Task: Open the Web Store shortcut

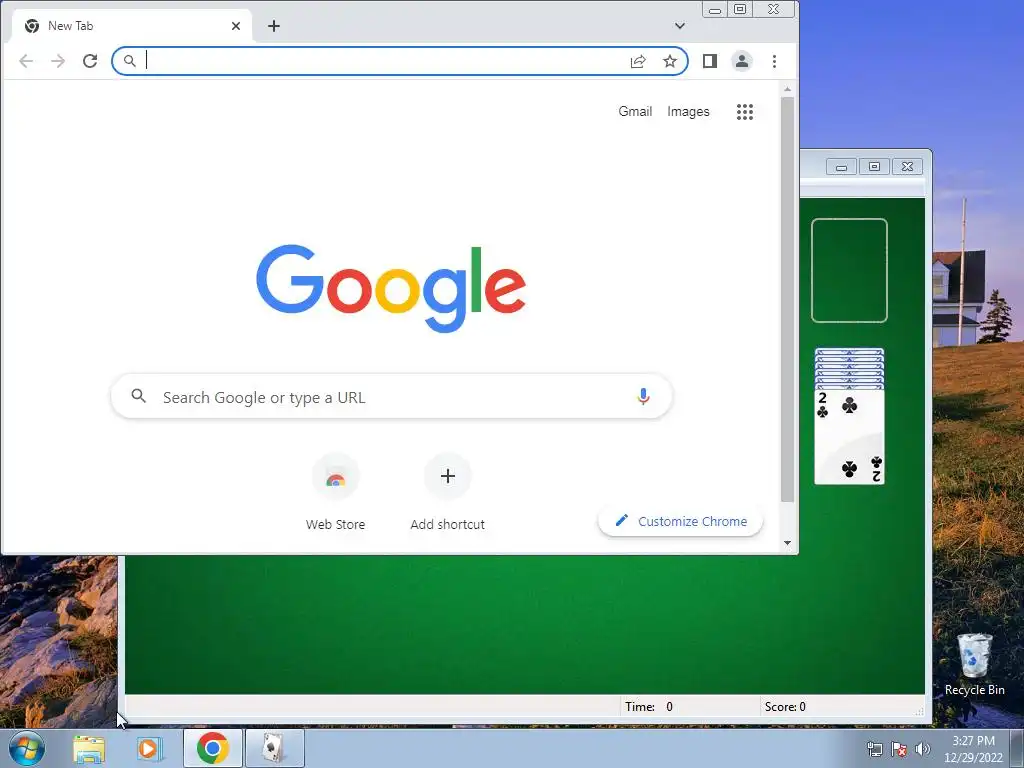Action: pyautogui.click(x=336, y=492)
